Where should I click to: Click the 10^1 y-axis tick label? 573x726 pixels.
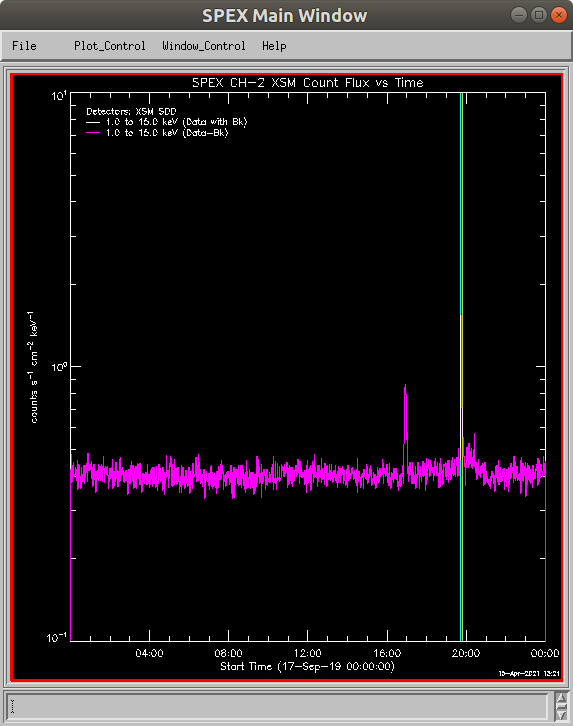pyautogui.click(x=59, y=96)
